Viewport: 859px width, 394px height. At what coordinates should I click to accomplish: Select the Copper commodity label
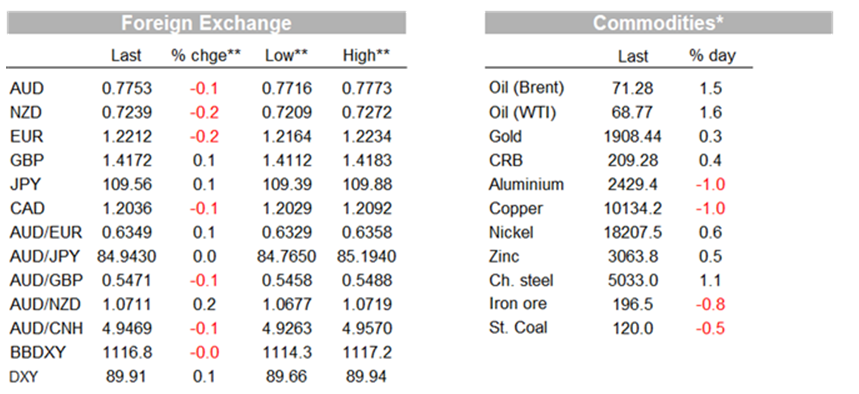click(x=516, y=209)
